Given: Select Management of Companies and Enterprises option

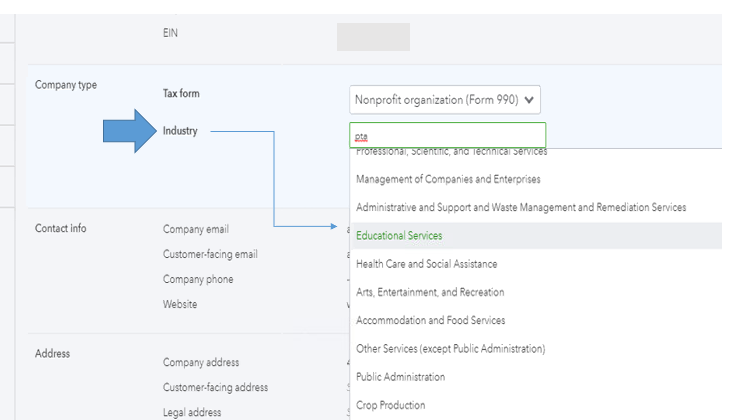Looking at the screenshot, I should 448,179.
